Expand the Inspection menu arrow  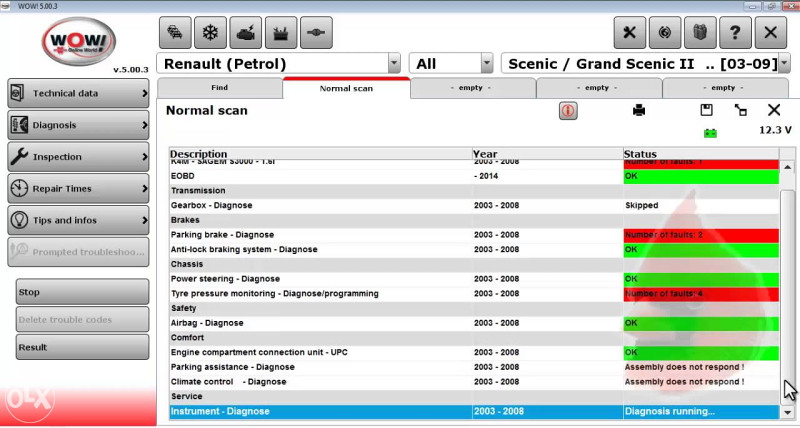pyautogui.click(x=144, y=157)
